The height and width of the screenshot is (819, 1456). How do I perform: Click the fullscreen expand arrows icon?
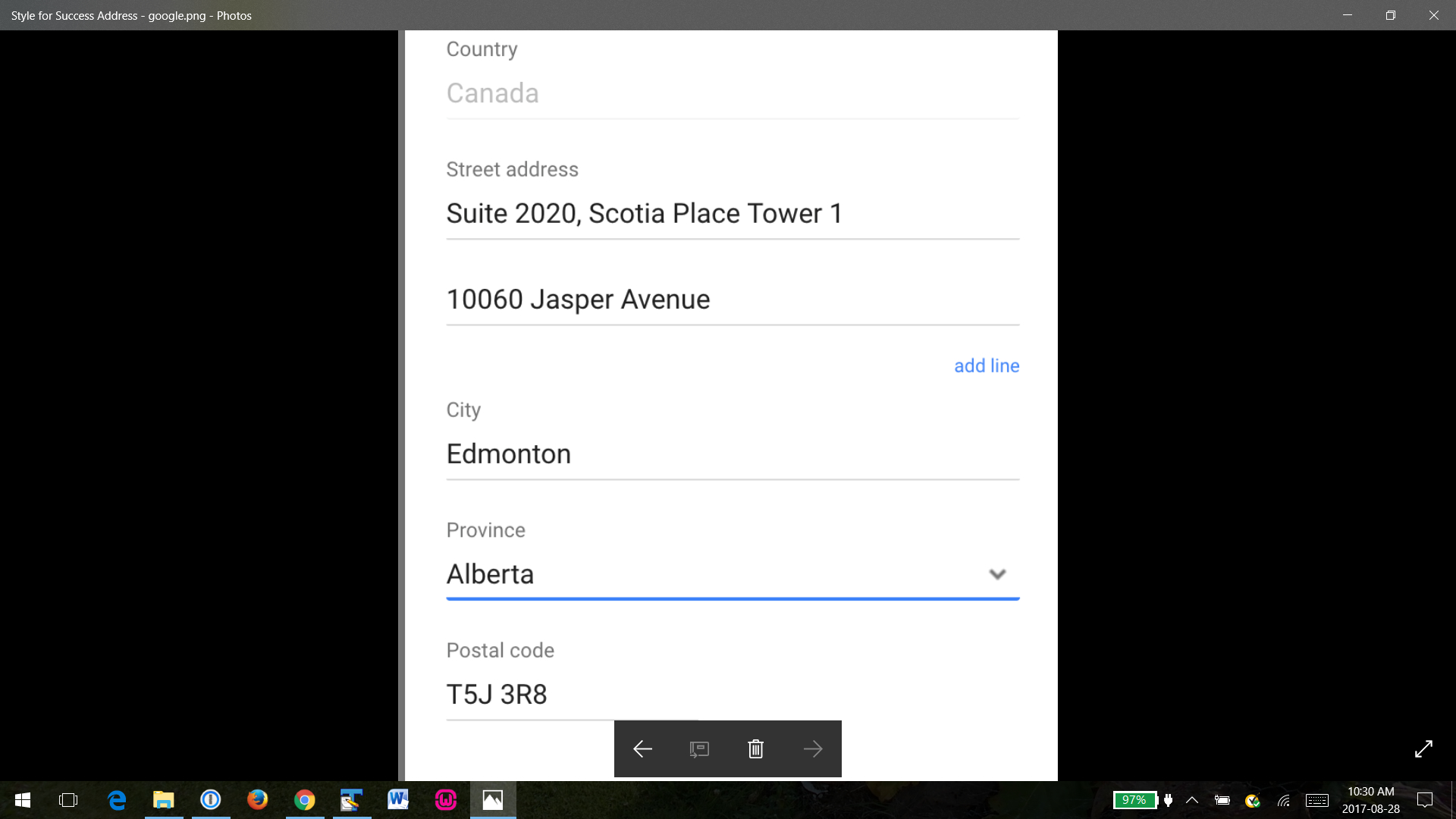pyautogui.click(x=1423, y=748)
